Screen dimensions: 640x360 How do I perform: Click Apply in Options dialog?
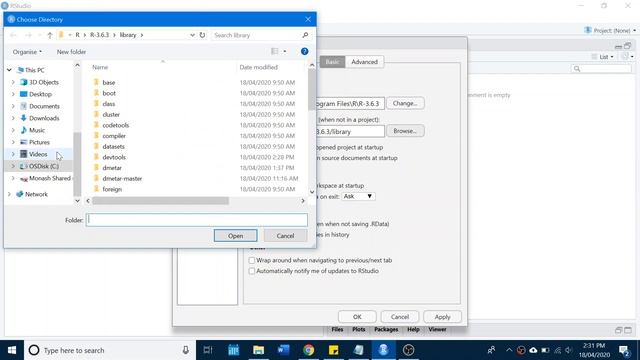tap(442, 317)
